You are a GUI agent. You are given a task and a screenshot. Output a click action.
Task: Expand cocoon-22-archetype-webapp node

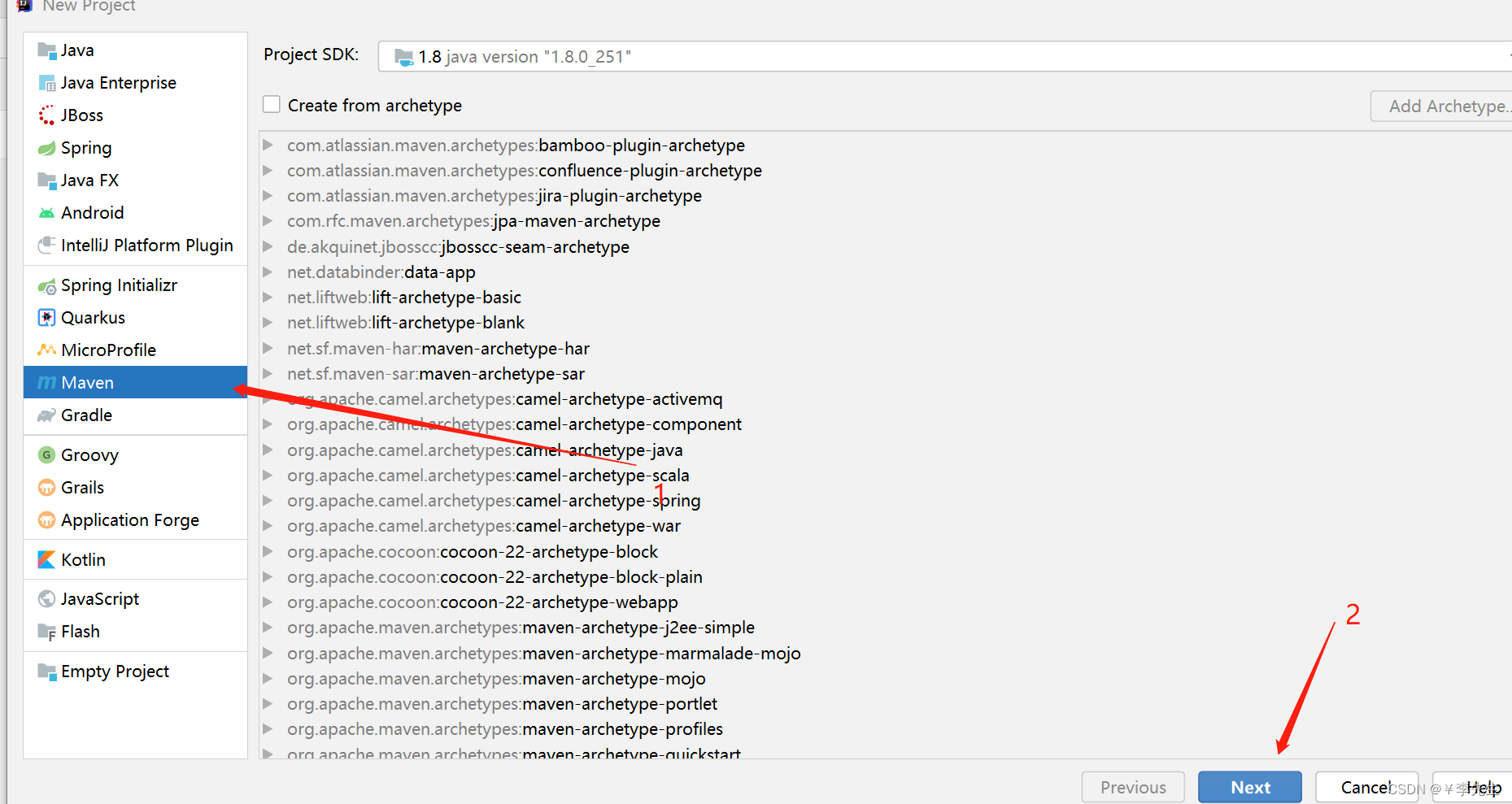268,602
